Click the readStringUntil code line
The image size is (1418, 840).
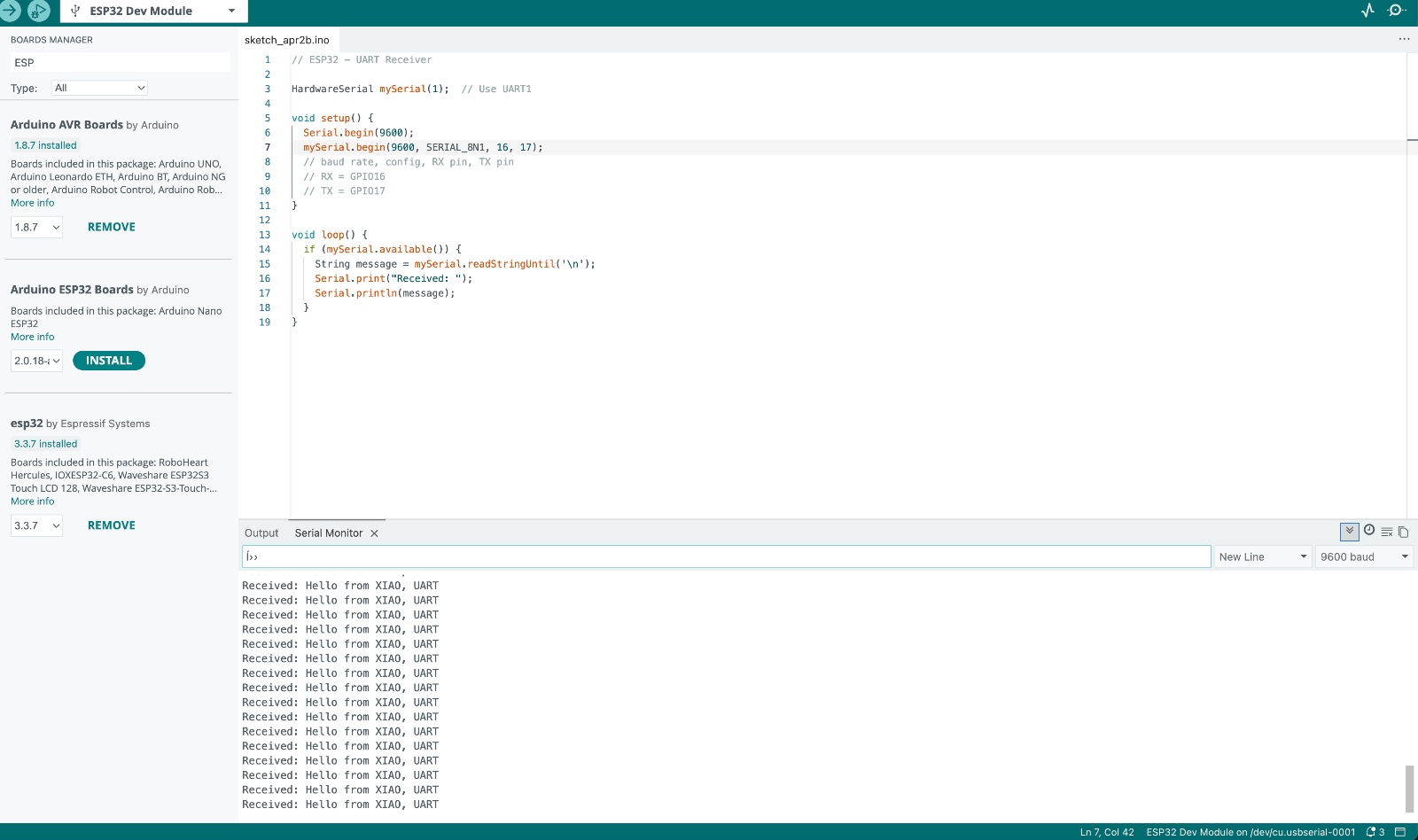pyautogui.click(x=455, y=264)
